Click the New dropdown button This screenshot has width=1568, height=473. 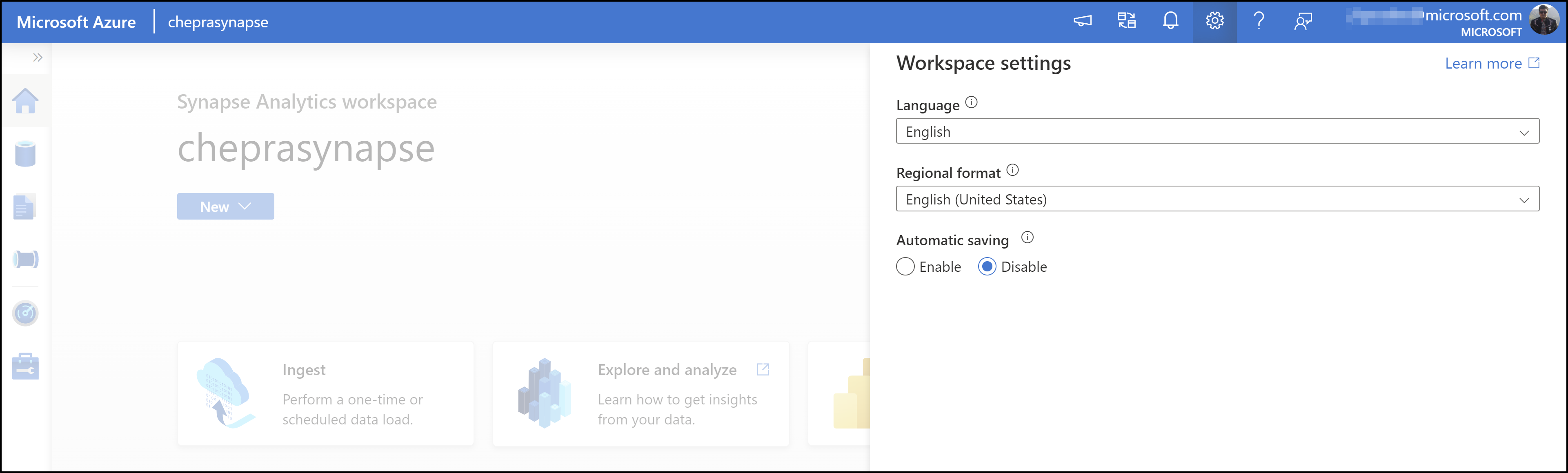[226, 207]
